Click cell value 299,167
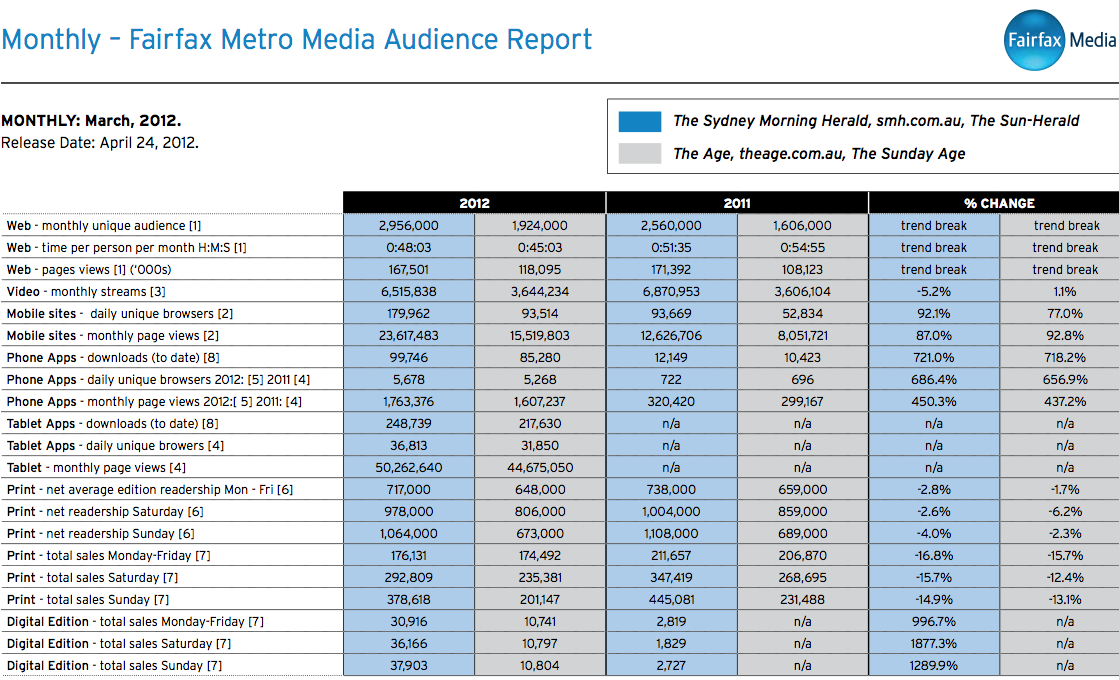 (x=802, y=402)
